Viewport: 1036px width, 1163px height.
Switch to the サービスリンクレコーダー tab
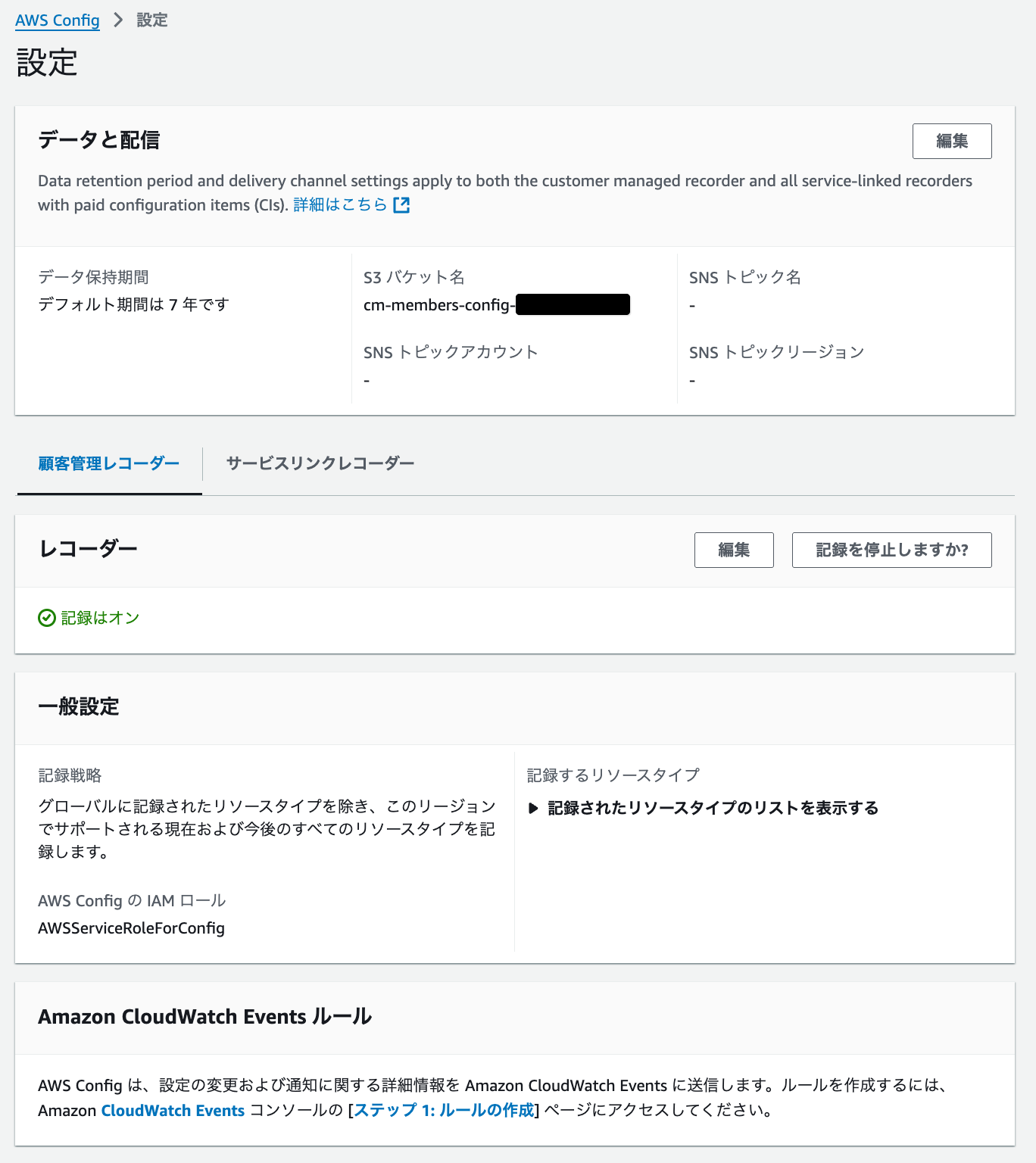click(319, 463)
